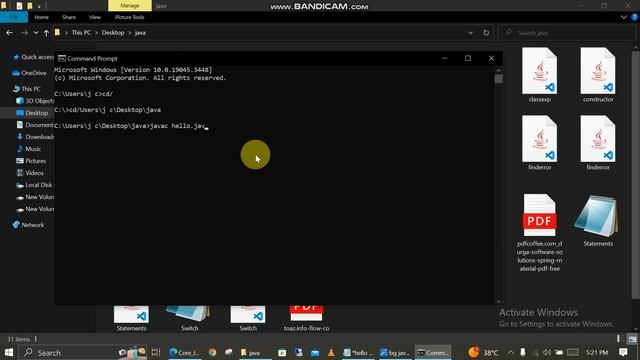Show hidden system tray icons
Screen dimensions: 640x360
(511, 352)
